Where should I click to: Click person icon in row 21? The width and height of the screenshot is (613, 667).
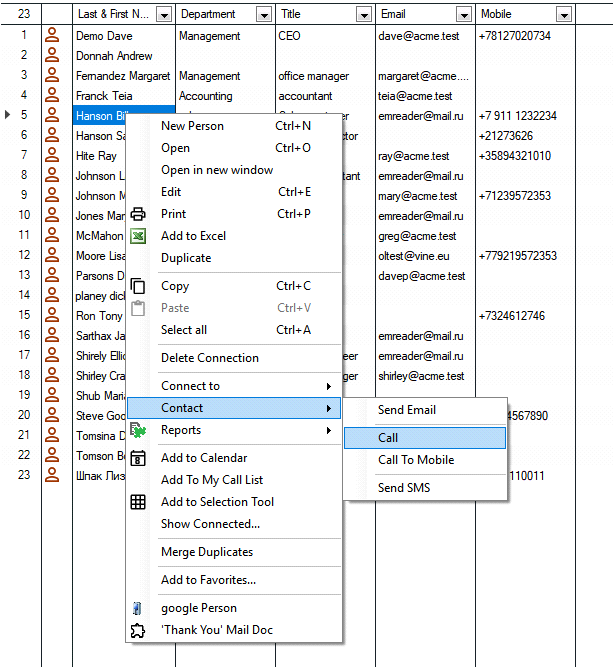click(52, 435)
